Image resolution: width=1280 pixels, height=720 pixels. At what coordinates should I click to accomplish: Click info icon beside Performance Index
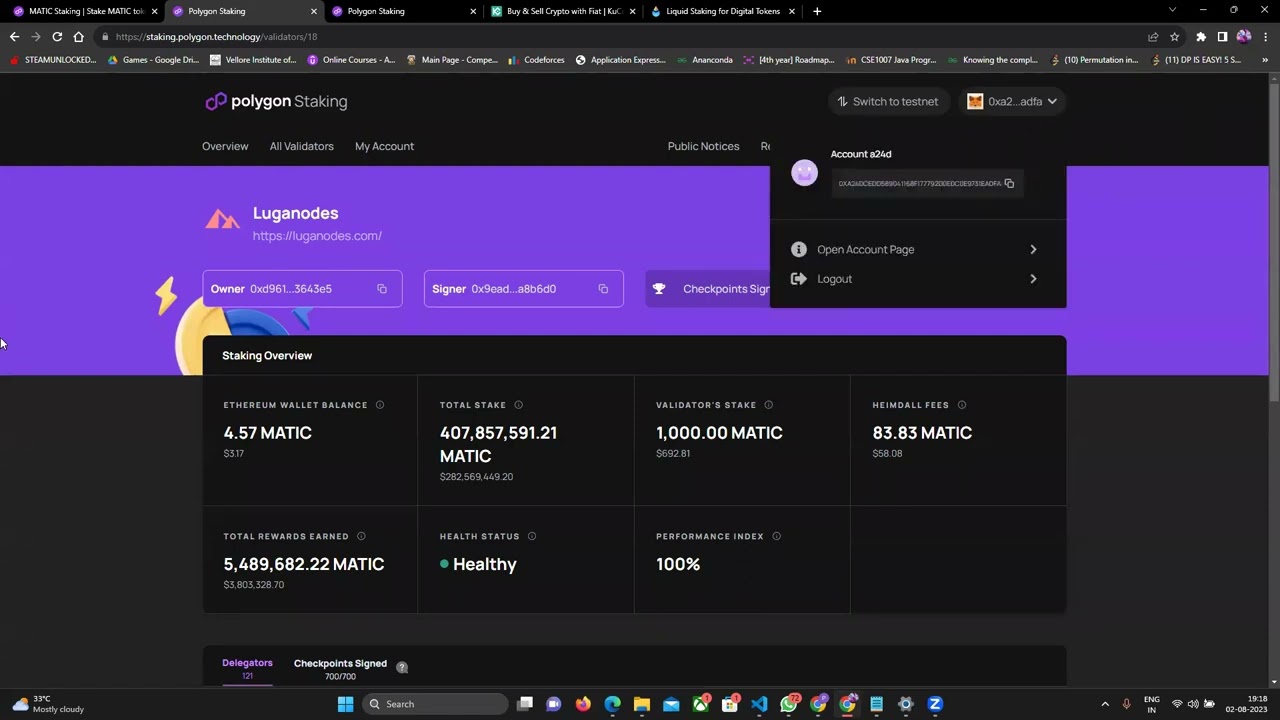click(776, 536)
